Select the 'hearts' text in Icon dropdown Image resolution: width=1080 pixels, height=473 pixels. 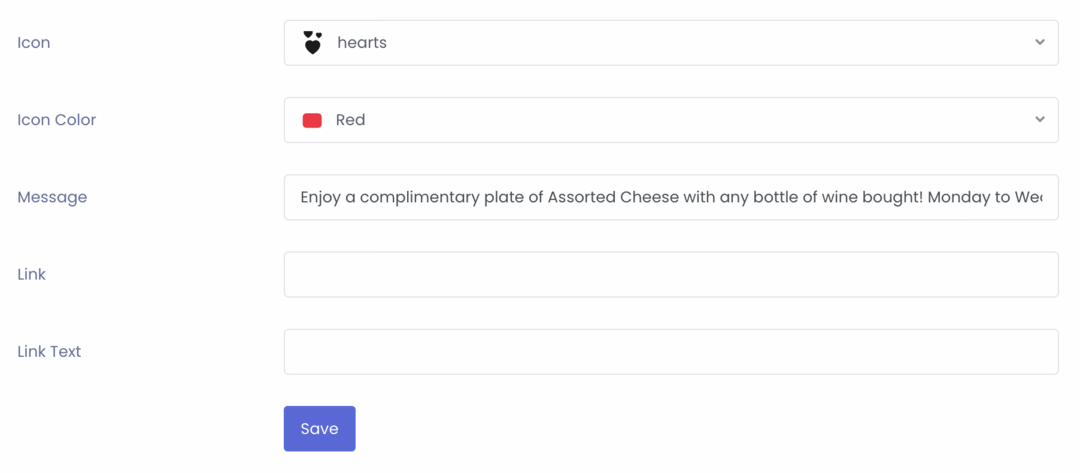pyautogui.click(x=362, y=43)
